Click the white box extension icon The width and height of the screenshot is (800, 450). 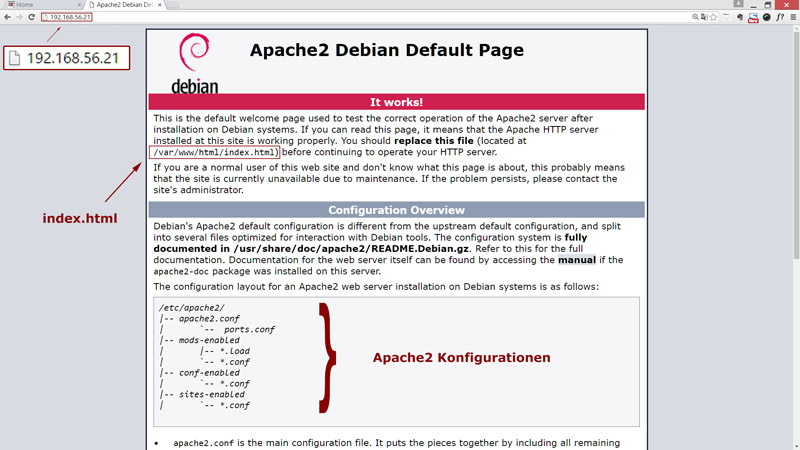pos(726,17)
